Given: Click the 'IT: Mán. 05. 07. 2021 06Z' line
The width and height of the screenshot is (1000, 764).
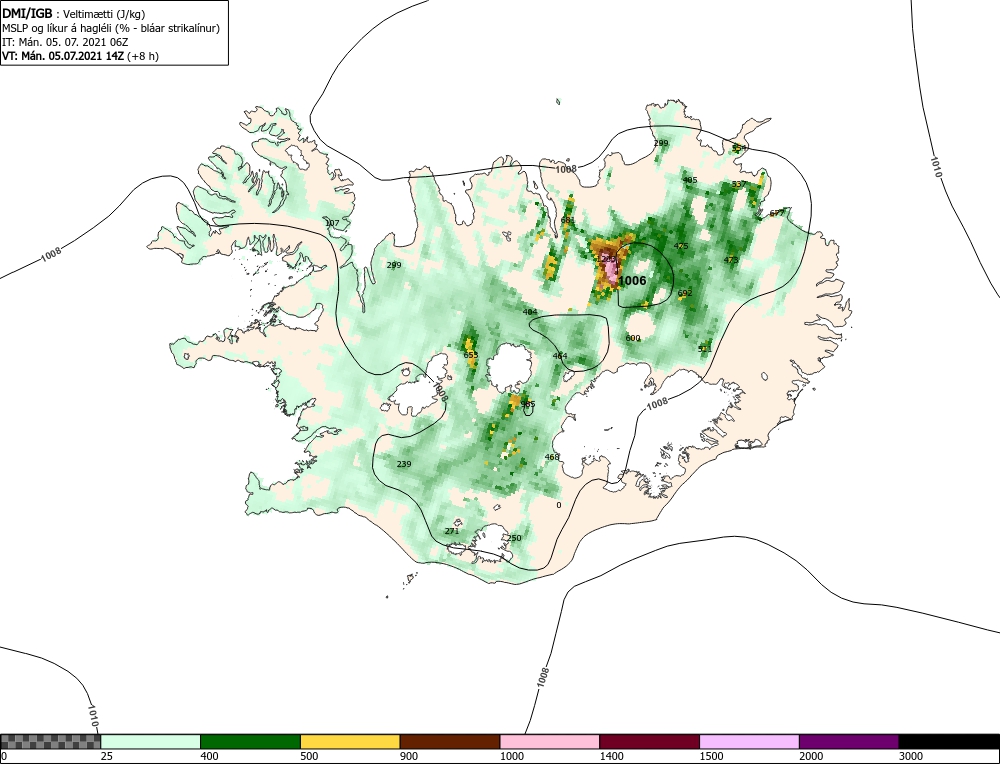Looking at the screenshot, I should click(65, 42).
